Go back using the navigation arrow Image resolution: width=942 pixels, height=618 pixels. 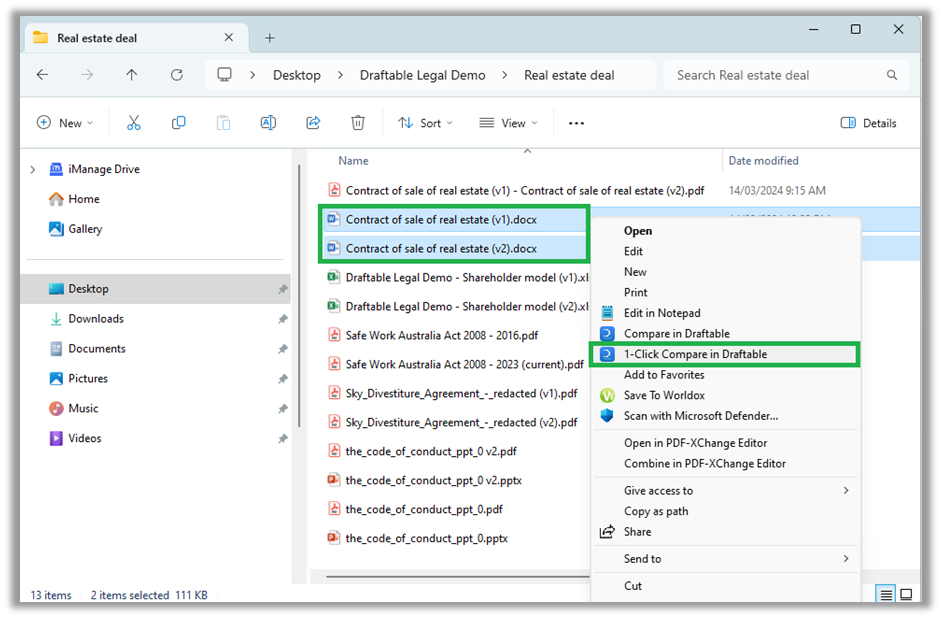tap(41, 74)
